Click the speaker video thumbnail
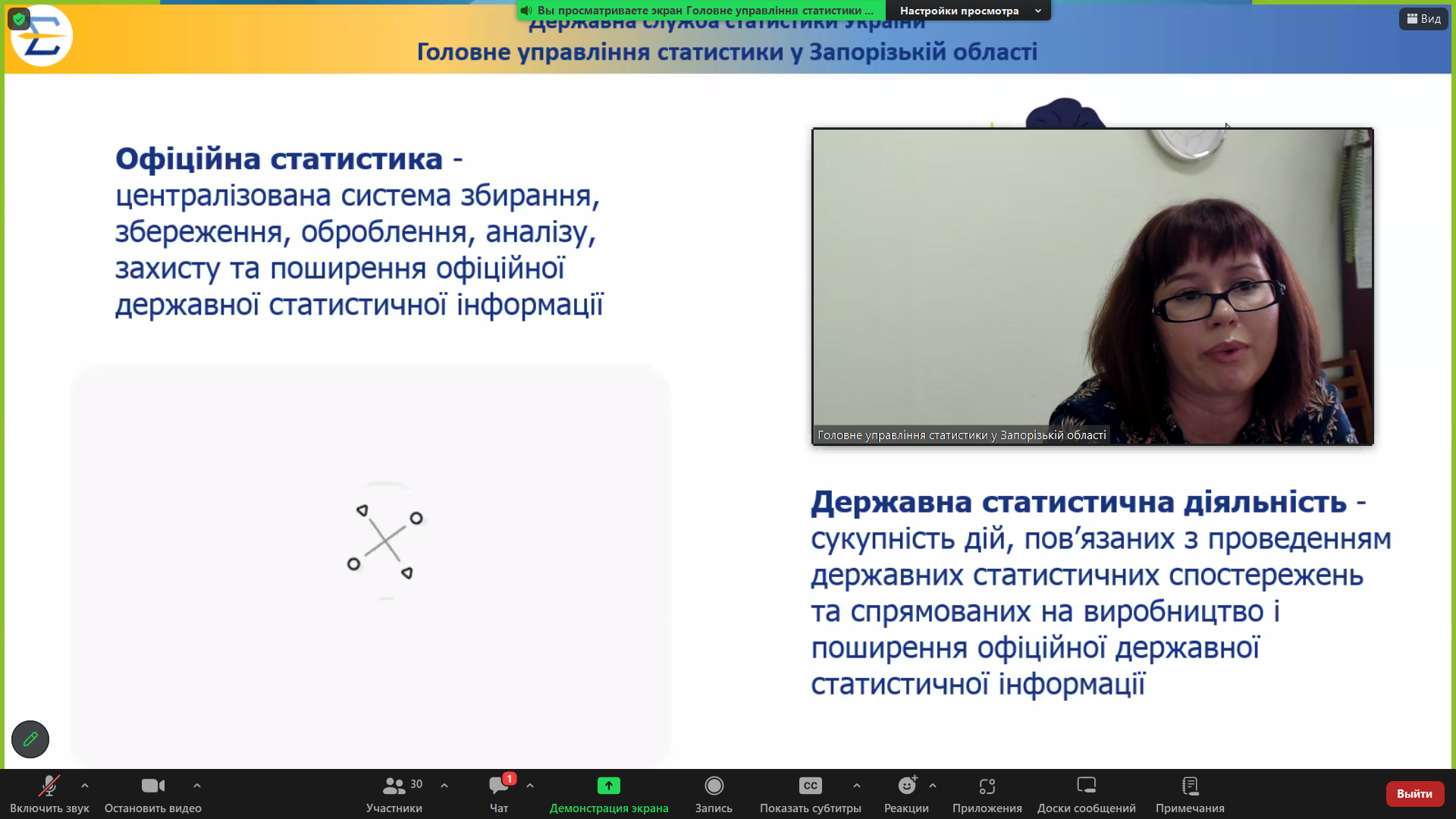Screen dimensions: 1456x819 pos(1092,287)
